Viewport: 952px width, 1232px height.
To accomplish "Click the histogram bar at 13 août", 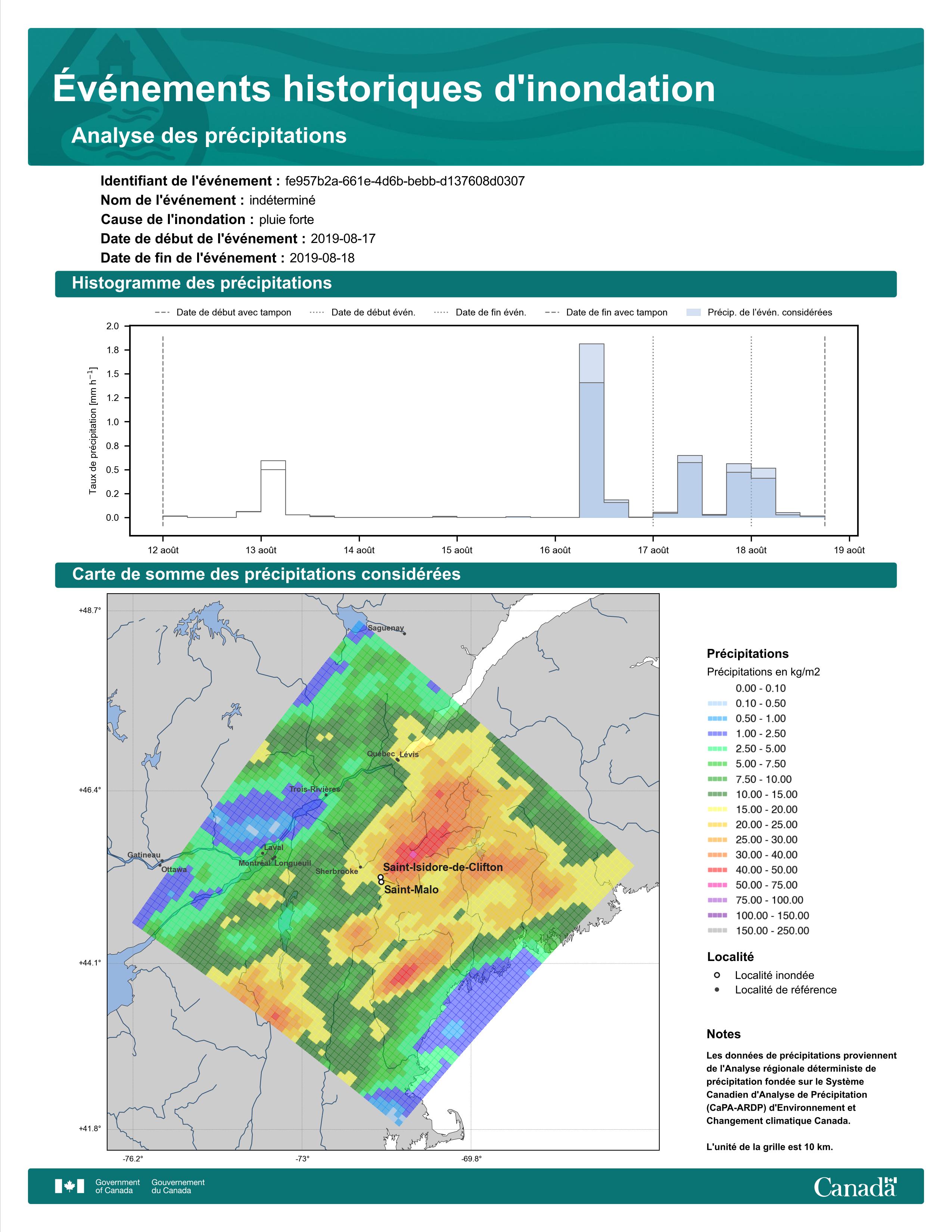I will (x=273, y=489).
